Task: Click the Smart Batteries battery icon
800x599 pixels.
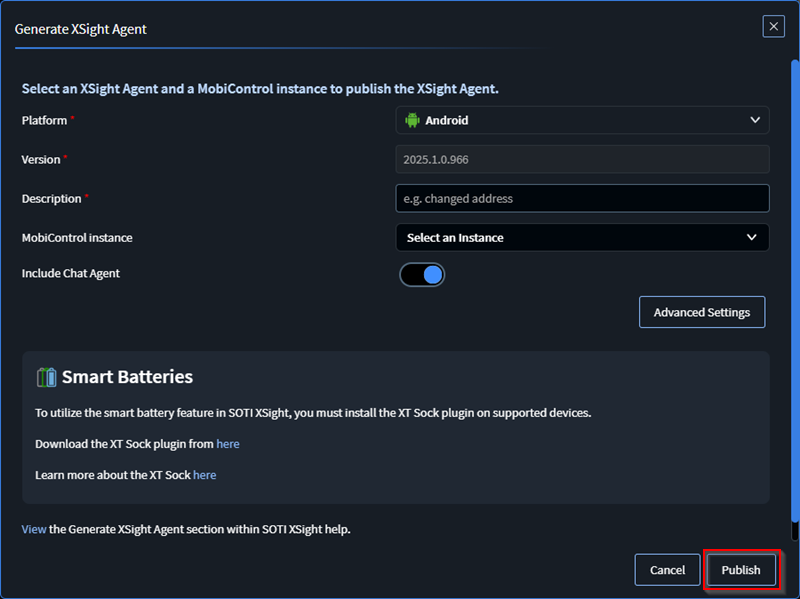Action: [46, 377]
